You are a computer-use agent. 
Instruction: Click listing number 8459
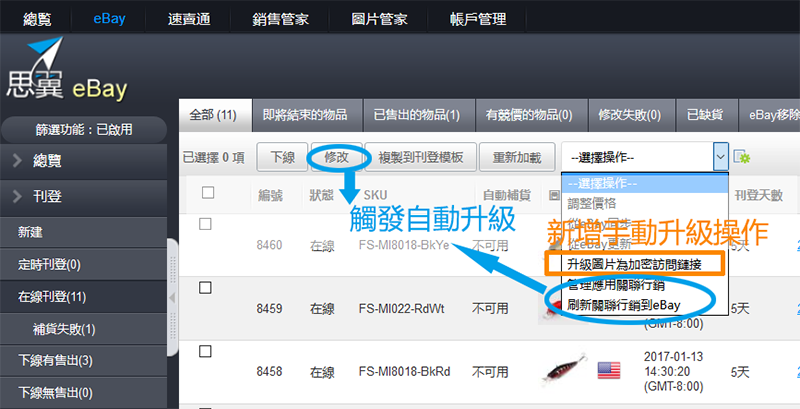point(269,309)
